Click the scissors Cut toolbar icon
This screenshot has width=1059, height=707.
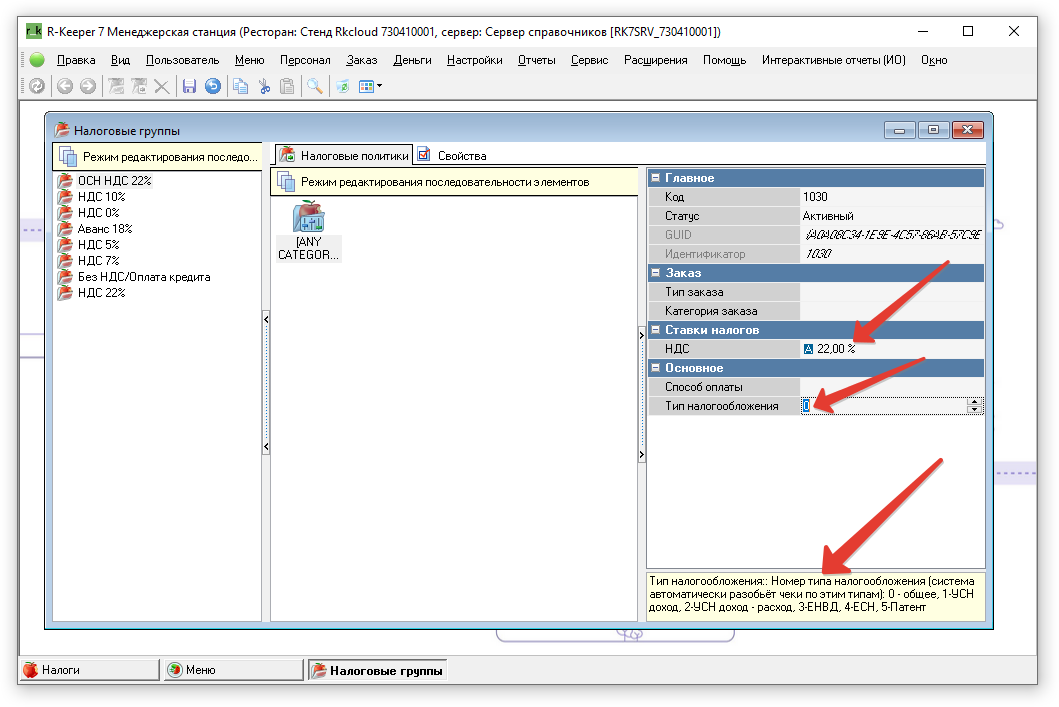264,87
